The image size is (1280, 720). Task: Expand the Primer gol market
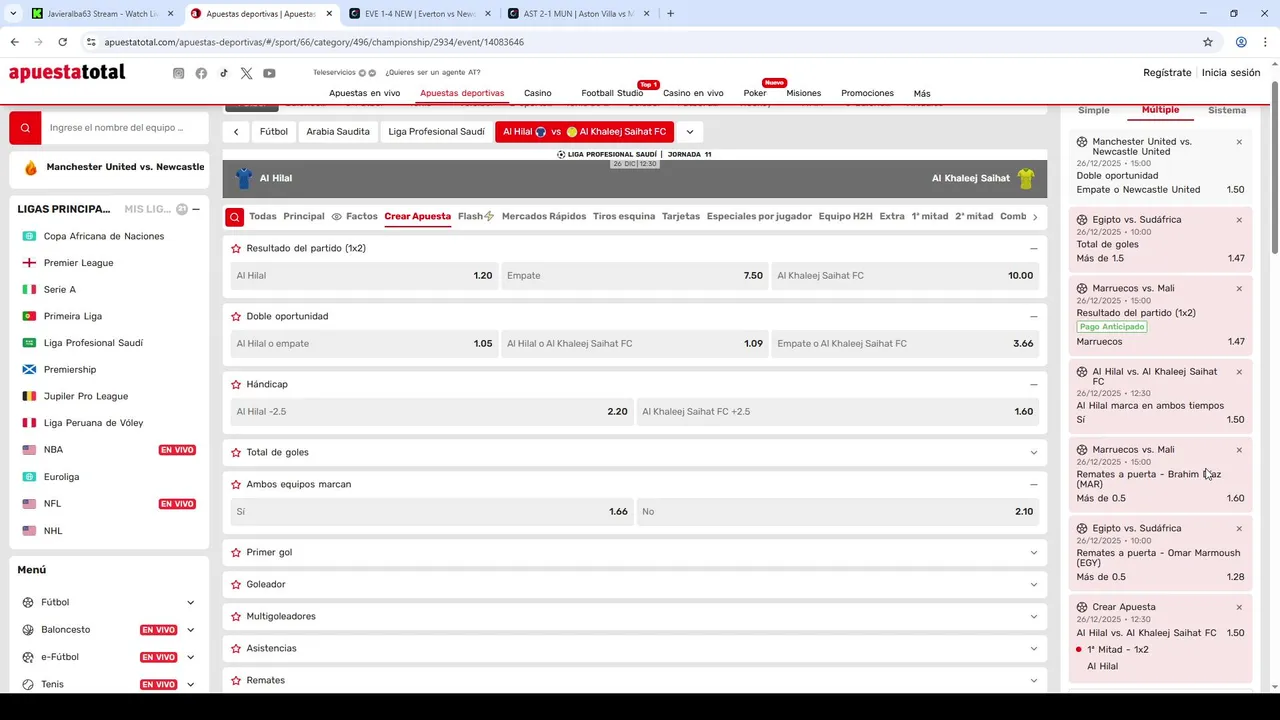[1033, 552]
